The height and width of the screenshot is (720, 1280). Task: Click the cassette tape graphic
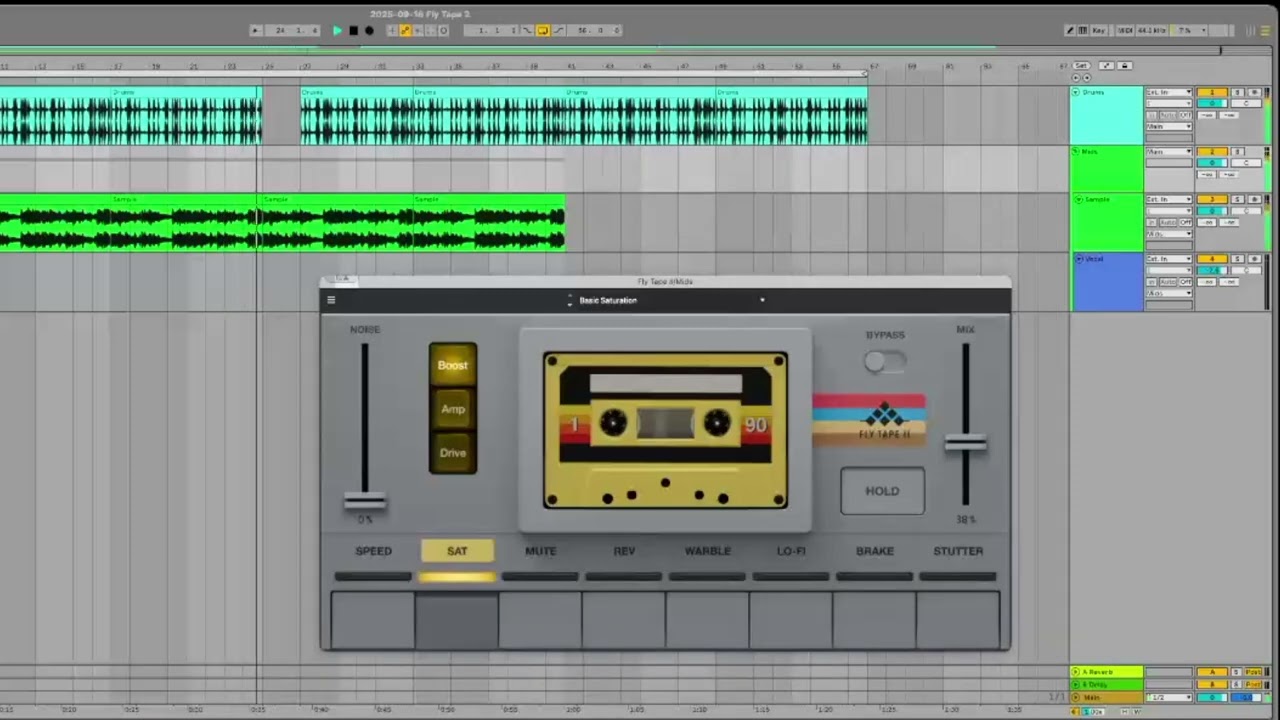point(665,430)
